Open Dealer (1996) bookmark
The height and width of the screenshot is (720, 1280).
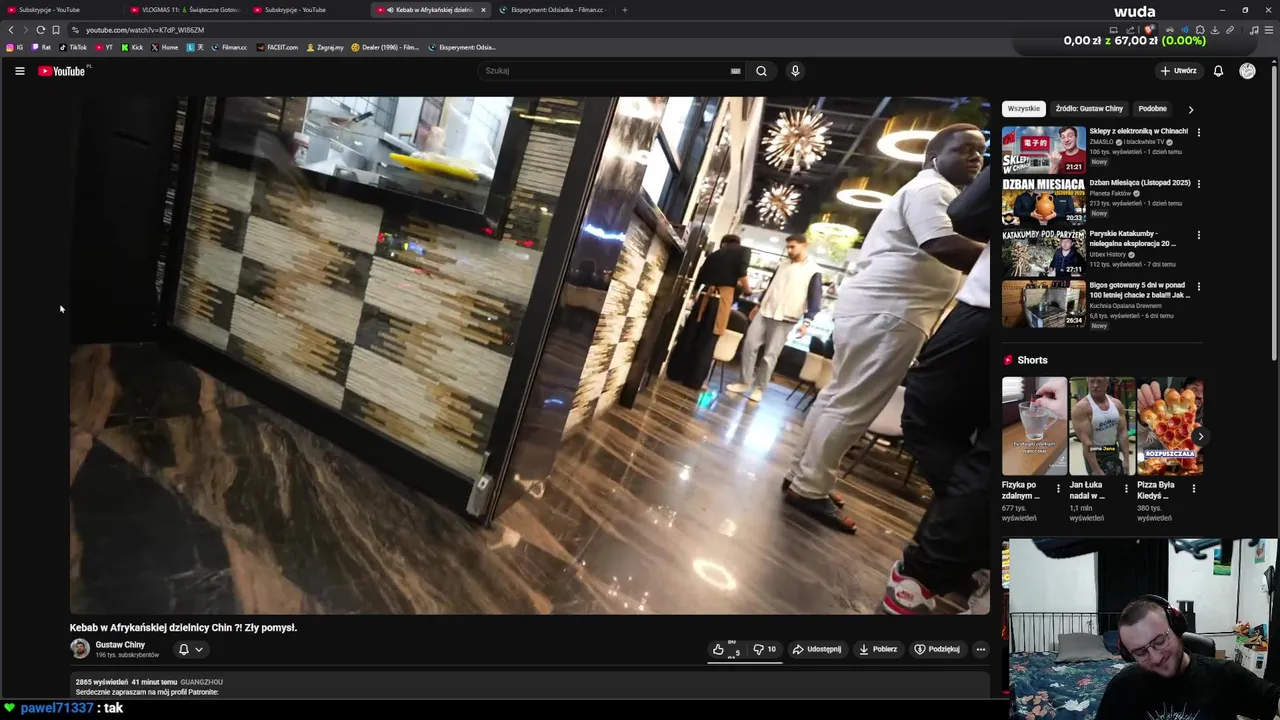[x=385, y=47]
